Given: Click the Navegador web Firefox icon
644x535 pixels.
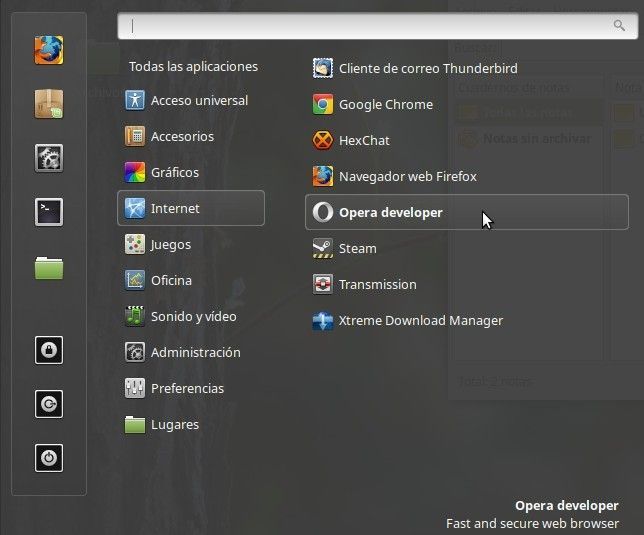Looking at the screenshot, I should (x=323, y=176).
